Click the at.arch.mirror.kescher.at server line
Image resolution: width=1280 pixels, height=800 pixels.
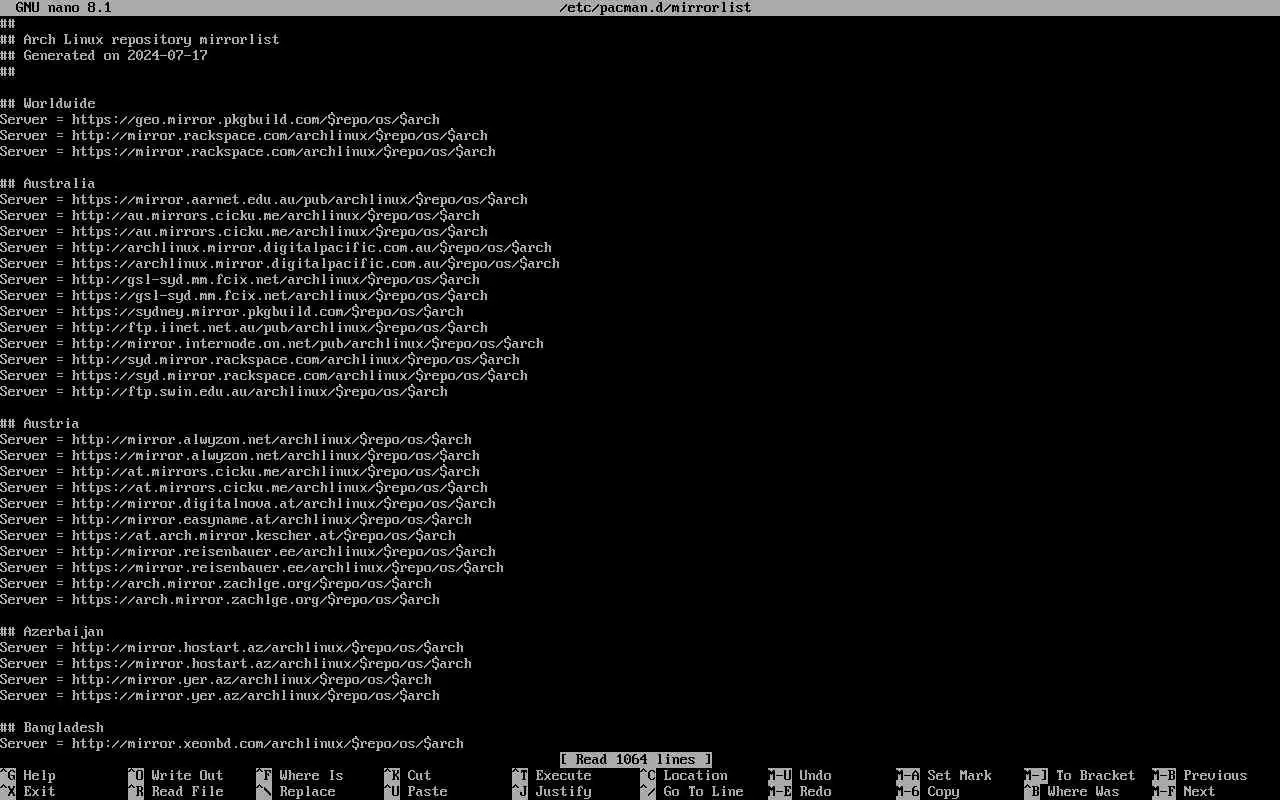coord(228,535)
